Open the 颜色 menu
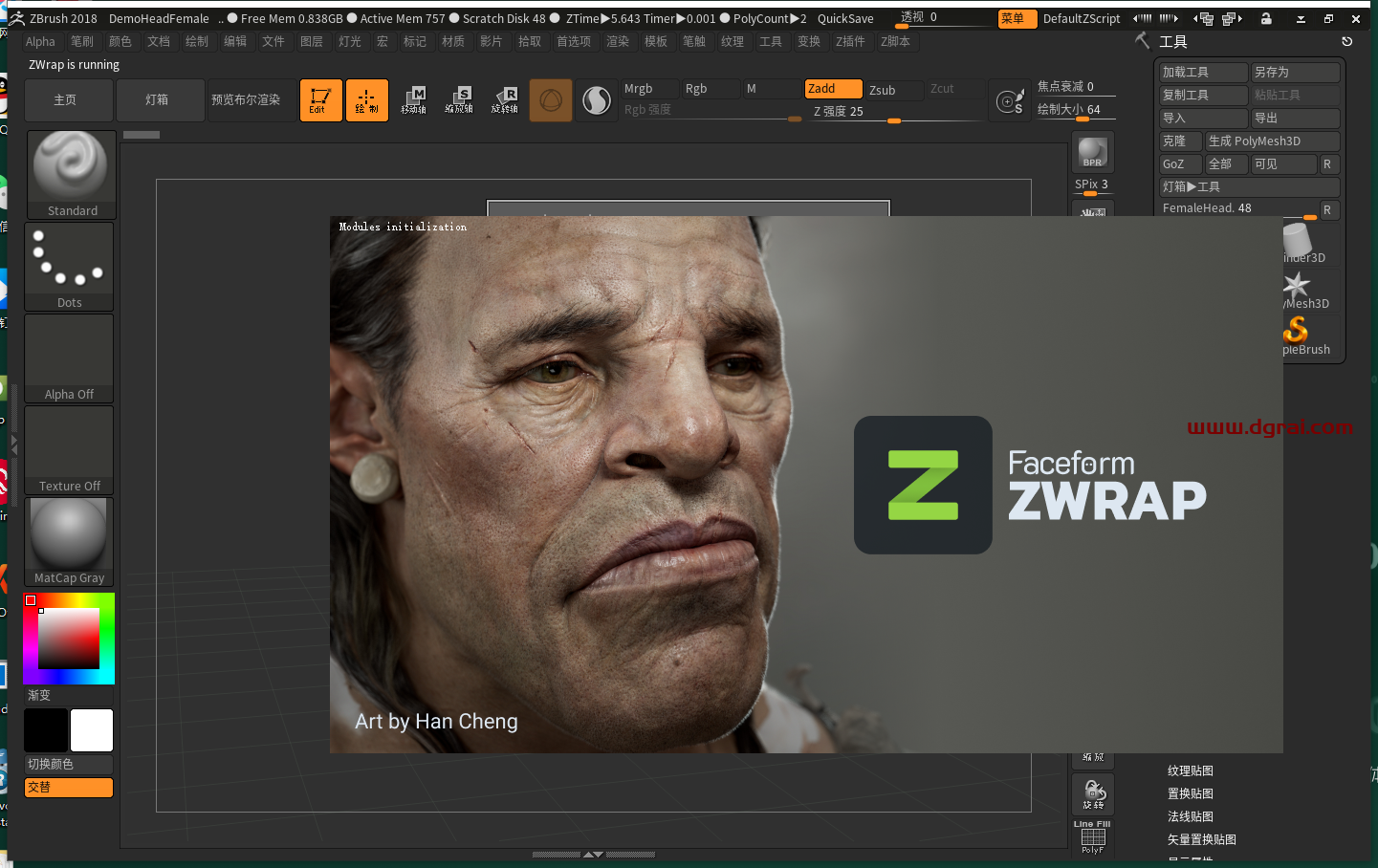The image size is (1378, 868). click(x=120, y=41)
